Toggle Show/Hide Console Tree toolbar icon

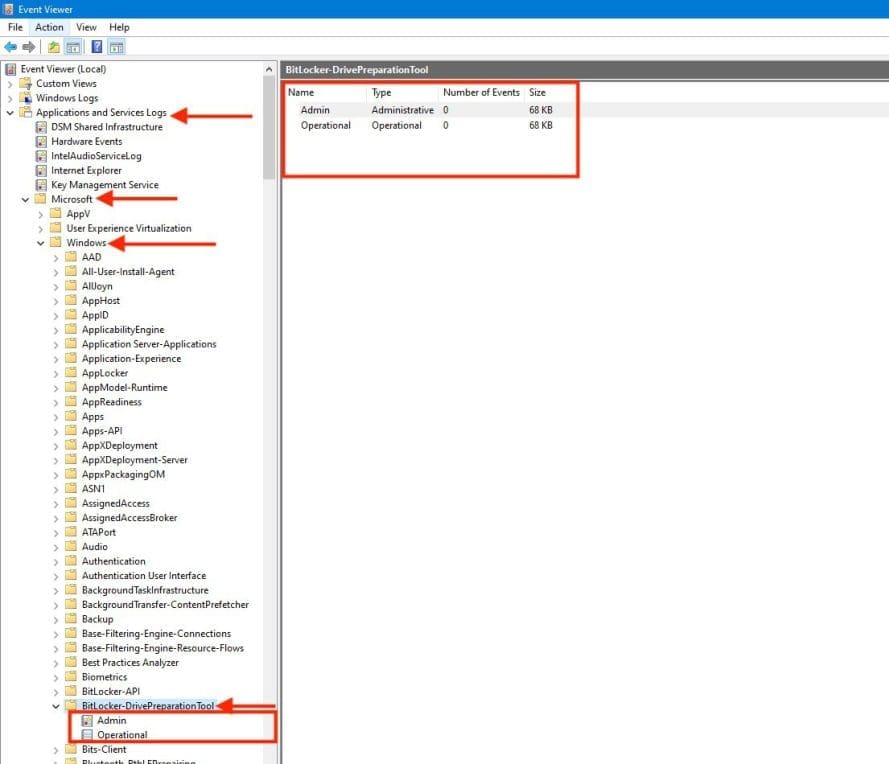(73, 47)
